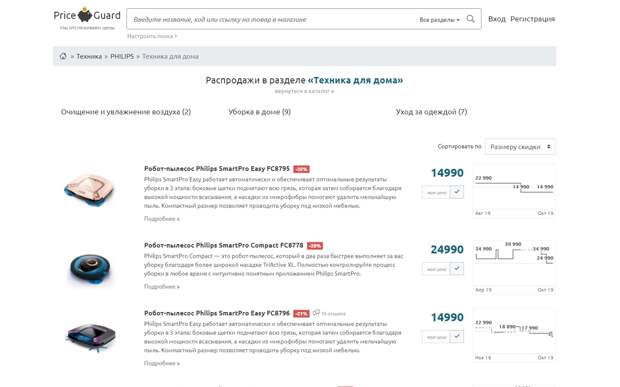This screenshot has width=620, height=387.
Task: Click 'вернуться в каталог' link
Action: pos(304,91)
